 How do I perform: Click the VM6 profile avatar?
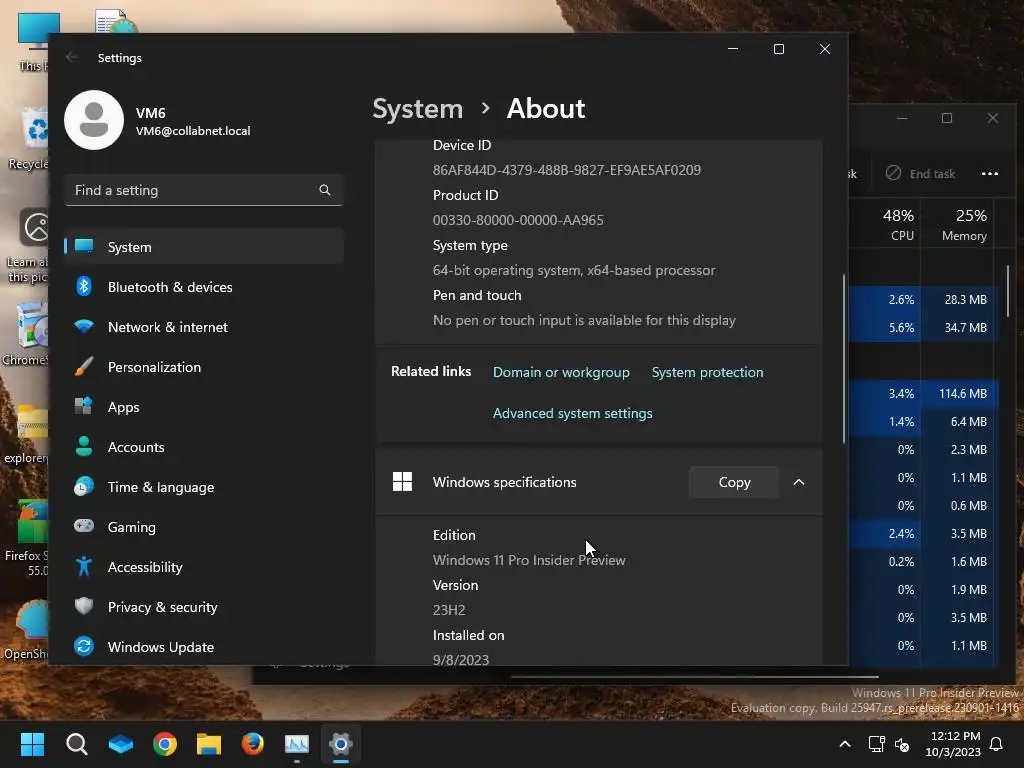tap(94, 120)
